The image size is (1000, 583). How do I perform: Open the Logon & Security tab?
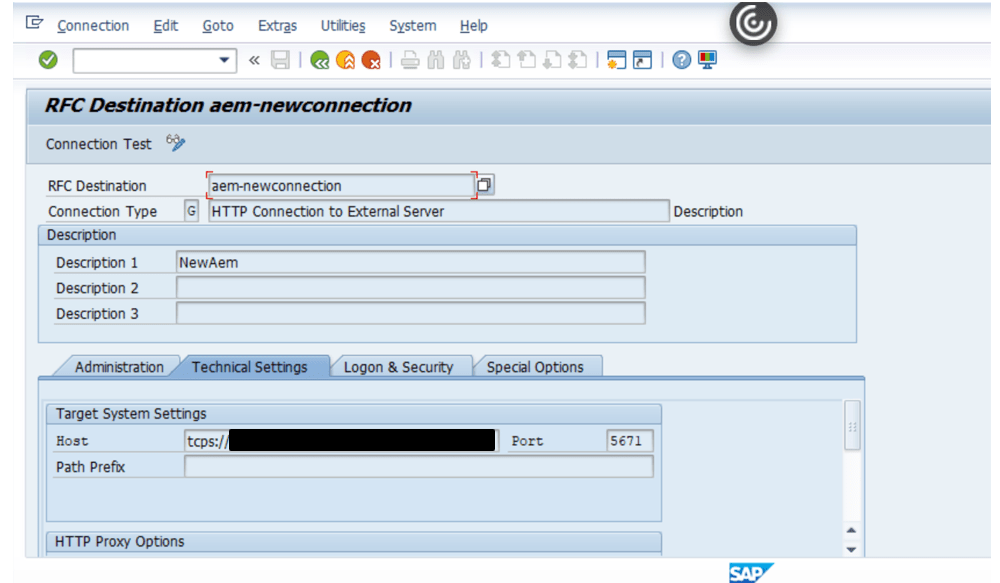coord(399,367)
